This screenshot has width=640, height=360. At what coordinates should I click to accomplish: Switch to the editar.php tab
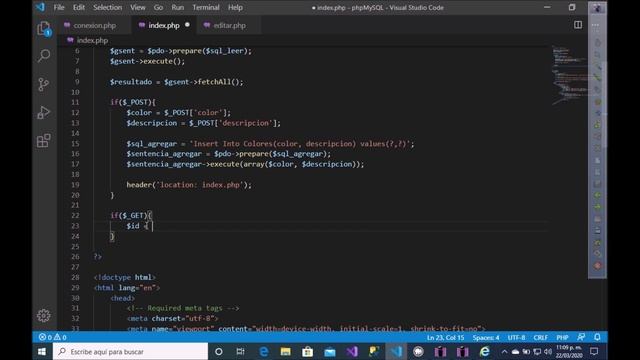(x=229, y=25)
